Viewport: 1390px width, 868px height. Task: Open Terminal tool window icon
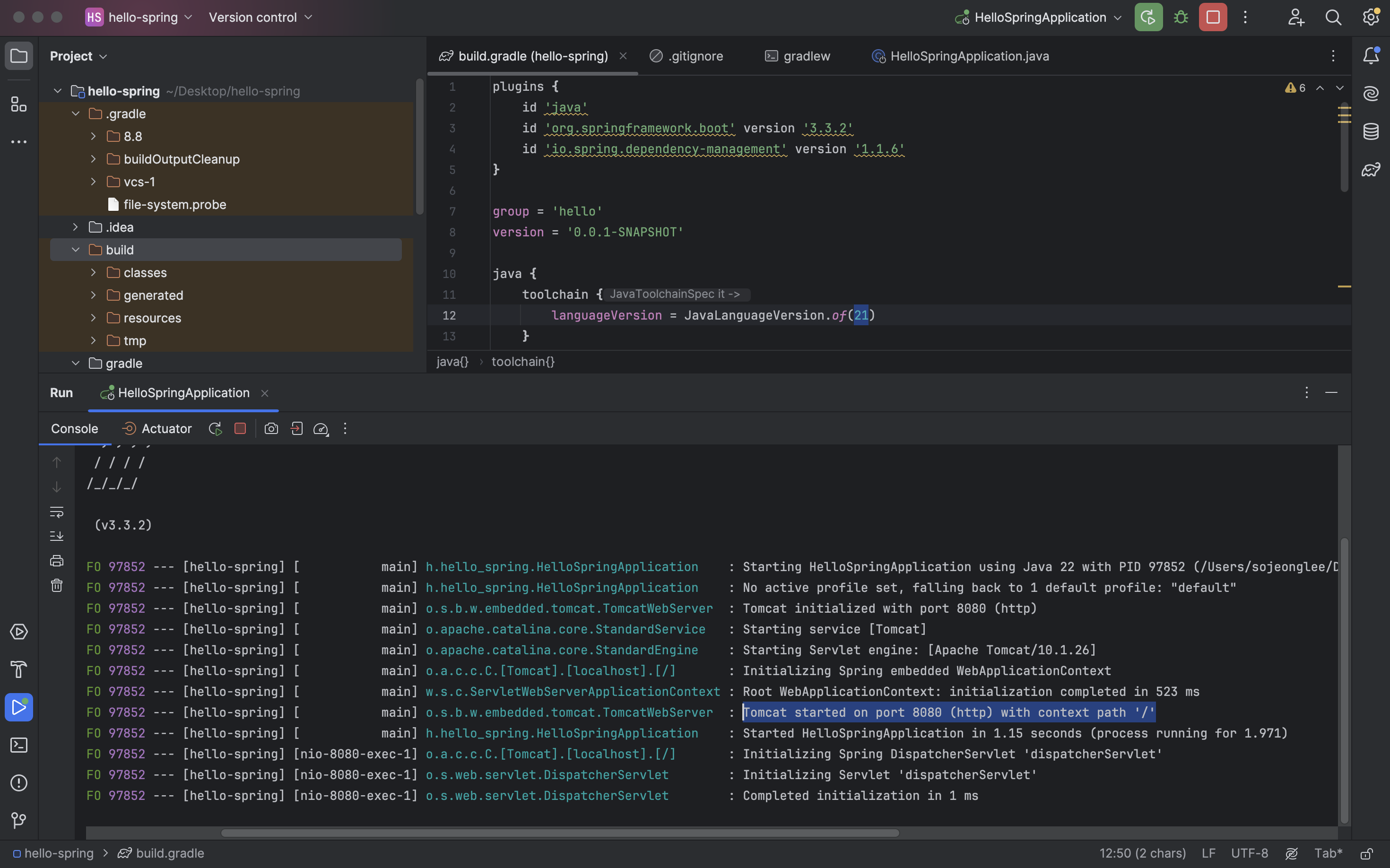[19, 745]
